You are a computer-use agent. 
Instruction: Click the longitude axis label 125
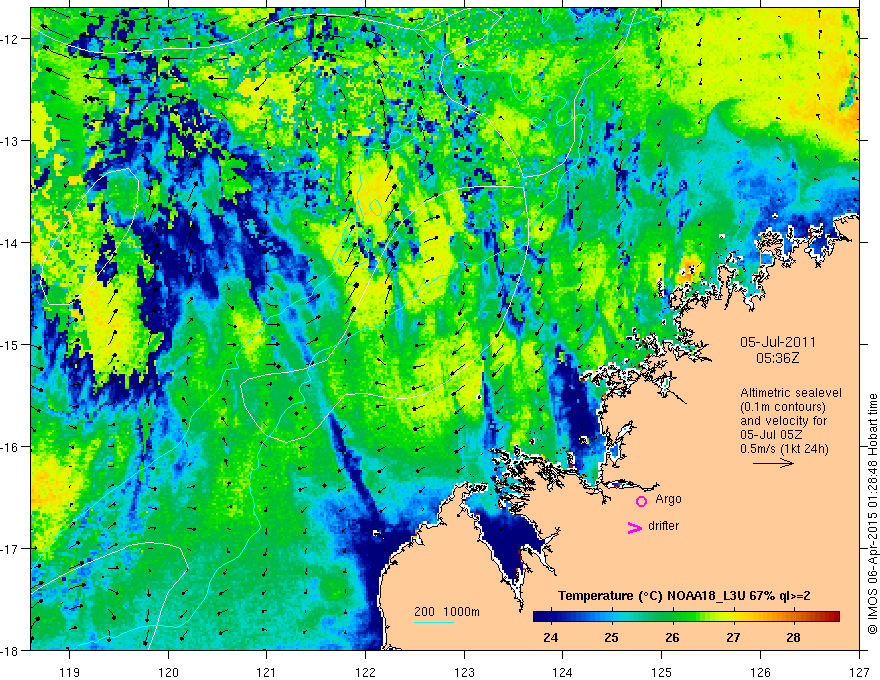[662, 672]
